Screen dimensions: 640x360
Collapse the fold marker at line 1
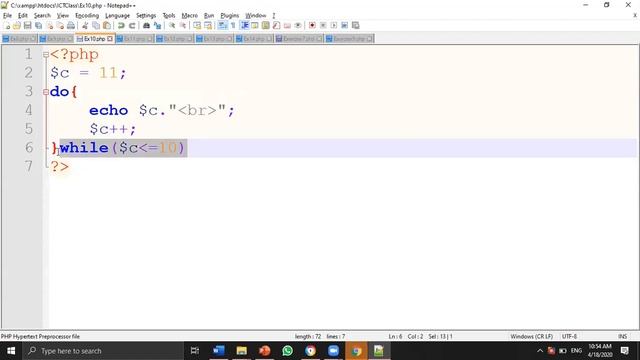click(46, 55)
